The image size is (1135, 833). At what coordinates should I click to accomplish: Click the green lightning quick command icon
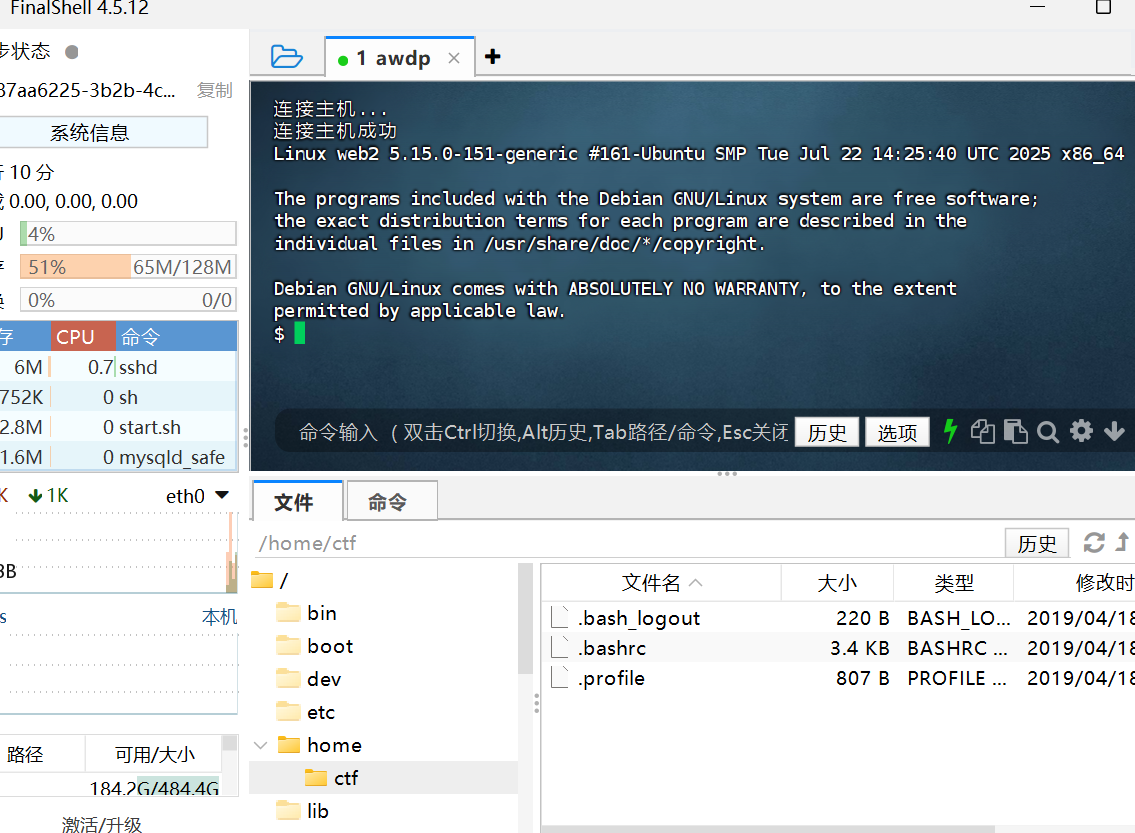pos(950,431)
